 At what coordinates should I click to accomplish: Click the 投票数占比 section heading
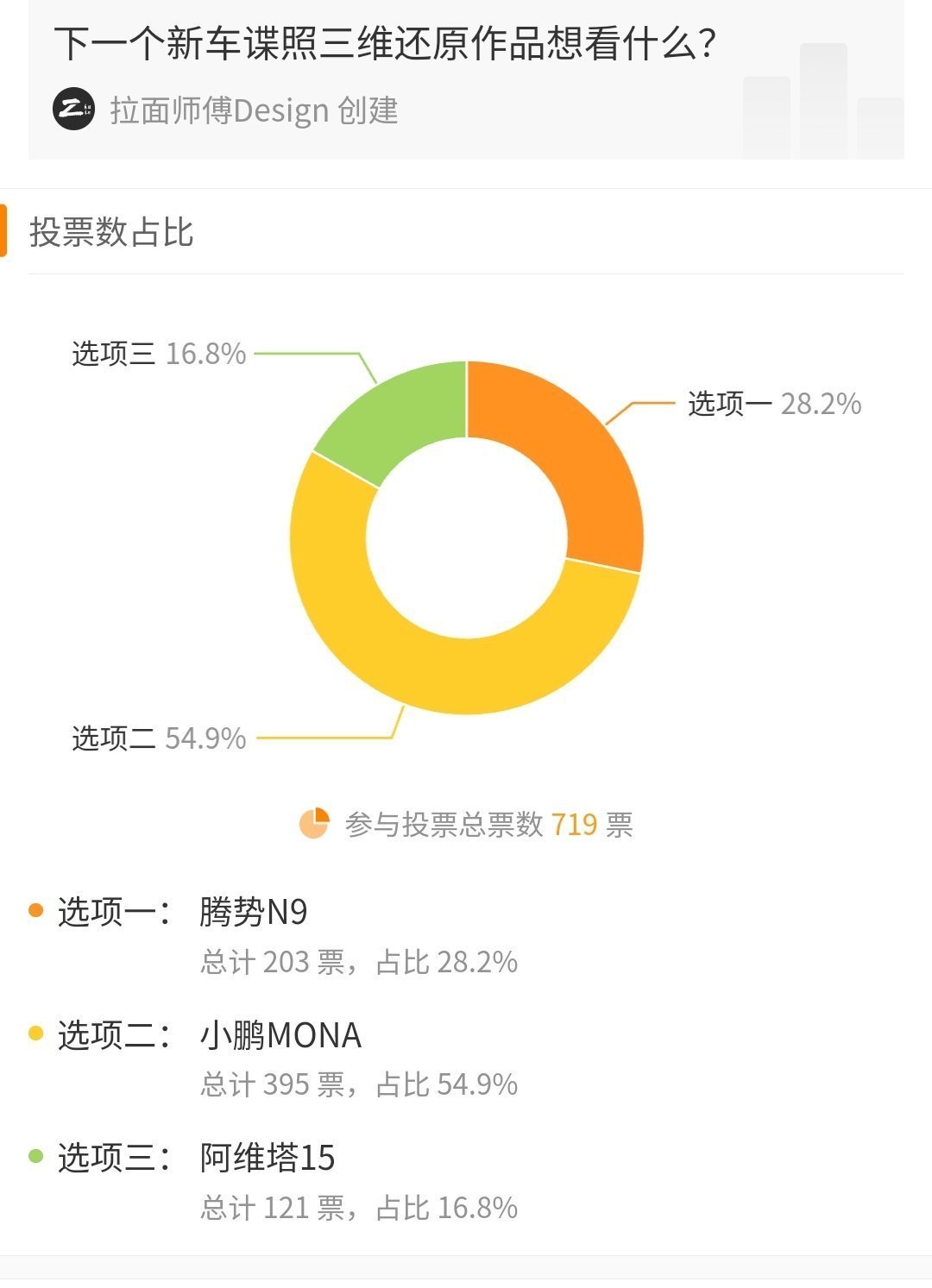coord(111,232)
